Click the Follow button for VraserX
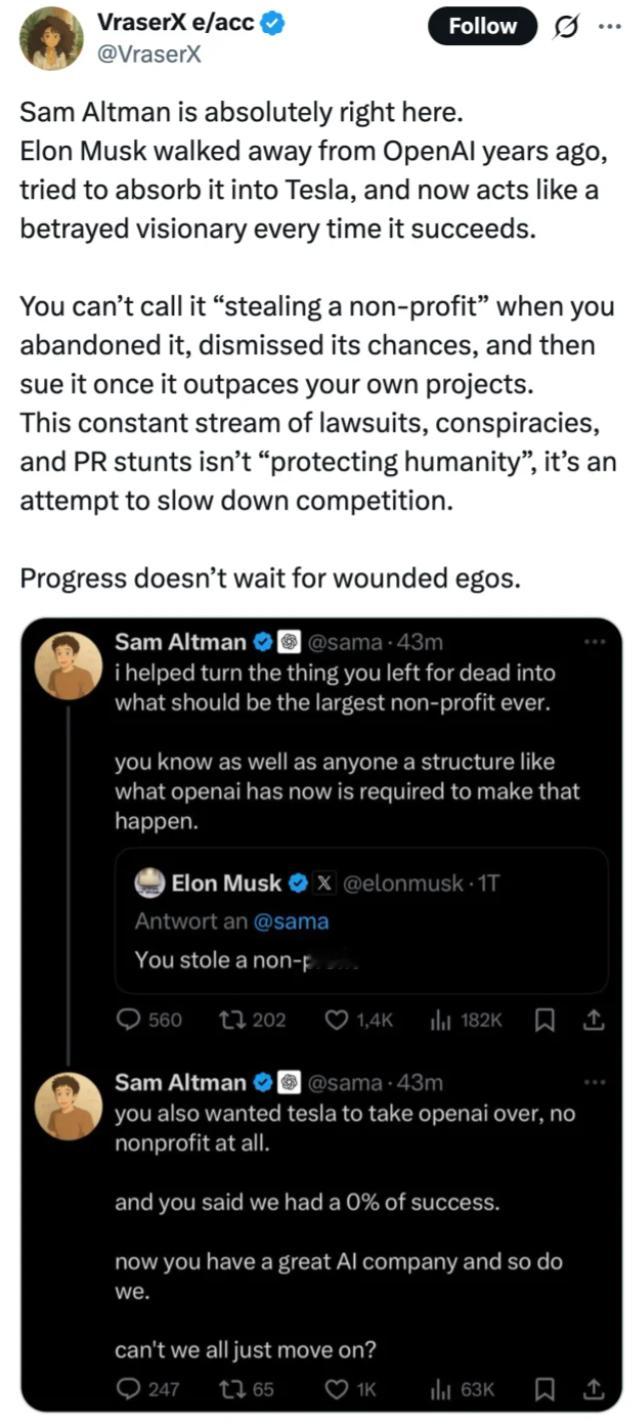Viewport: 640px width, 1428px height. click(x=482, y=26)
